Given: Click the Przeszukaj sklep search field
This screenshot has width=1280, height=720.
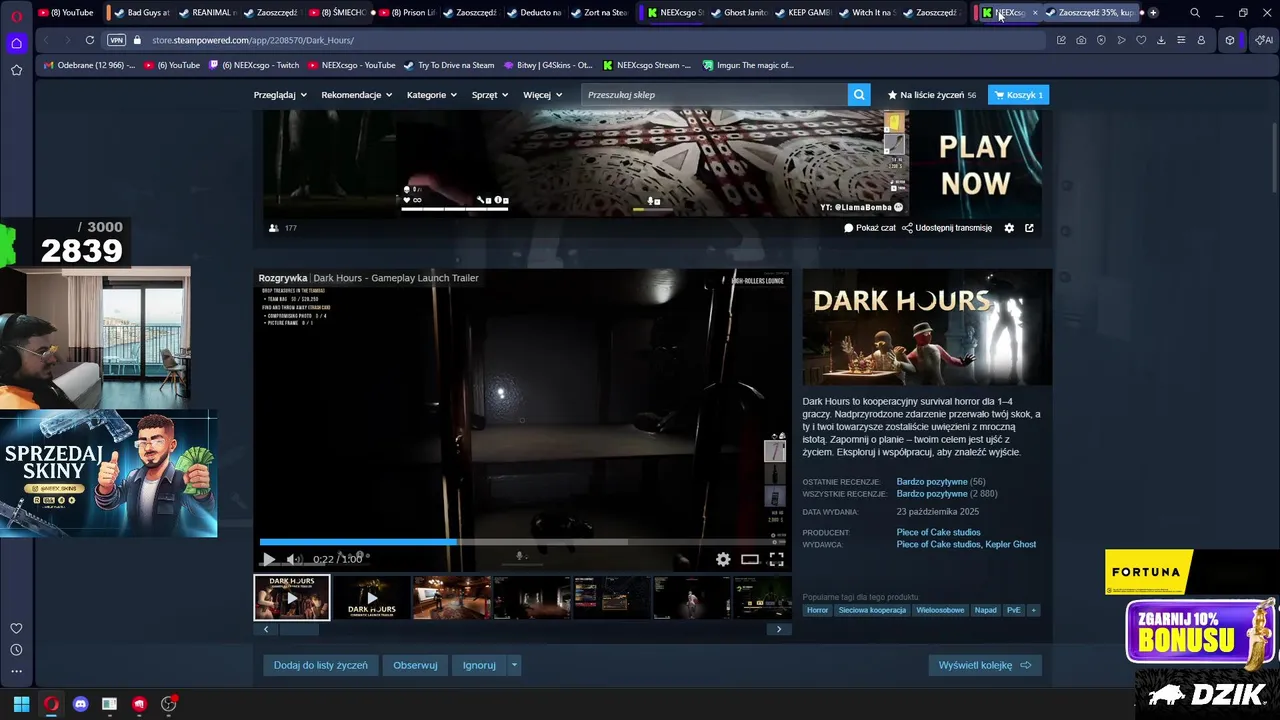Looking at the screenshot, I should pos(714,95).
